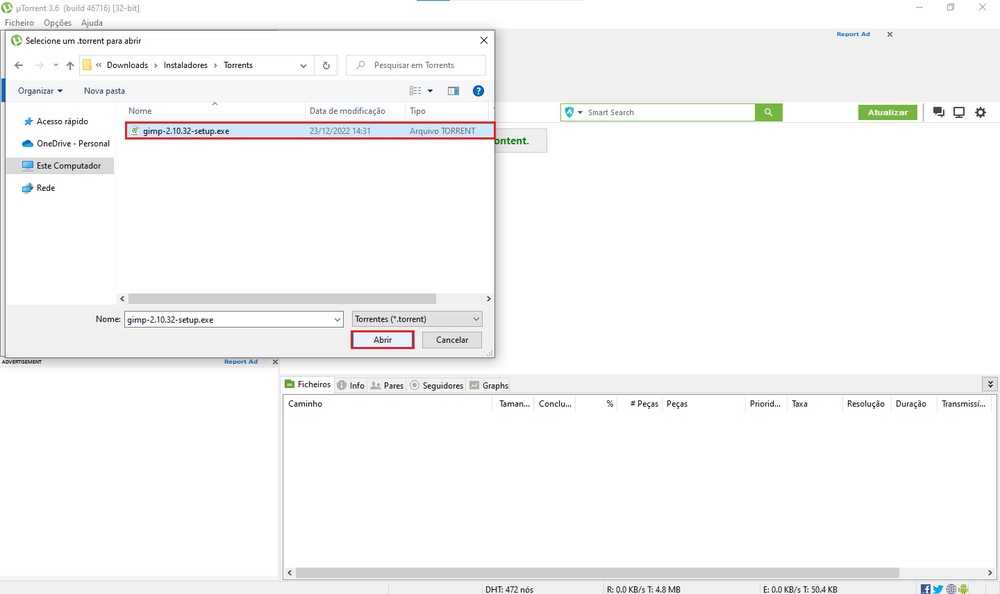Click the Pesquisar em Torrents search field
This screenshot has width=1000, height=594.
[x=415, y=65]
